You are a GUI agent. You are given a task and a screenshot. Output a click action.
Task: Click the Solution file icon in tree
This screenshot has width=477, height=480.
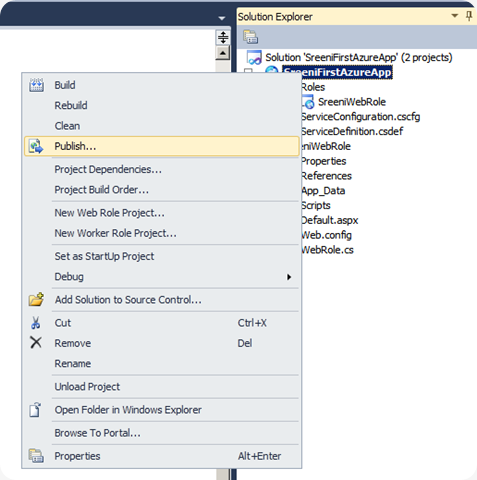(x=254, y=57)
